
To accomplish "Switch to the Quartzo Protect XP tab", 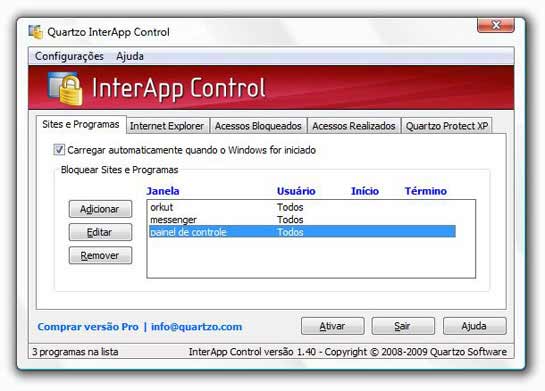I will pos(447,126).
